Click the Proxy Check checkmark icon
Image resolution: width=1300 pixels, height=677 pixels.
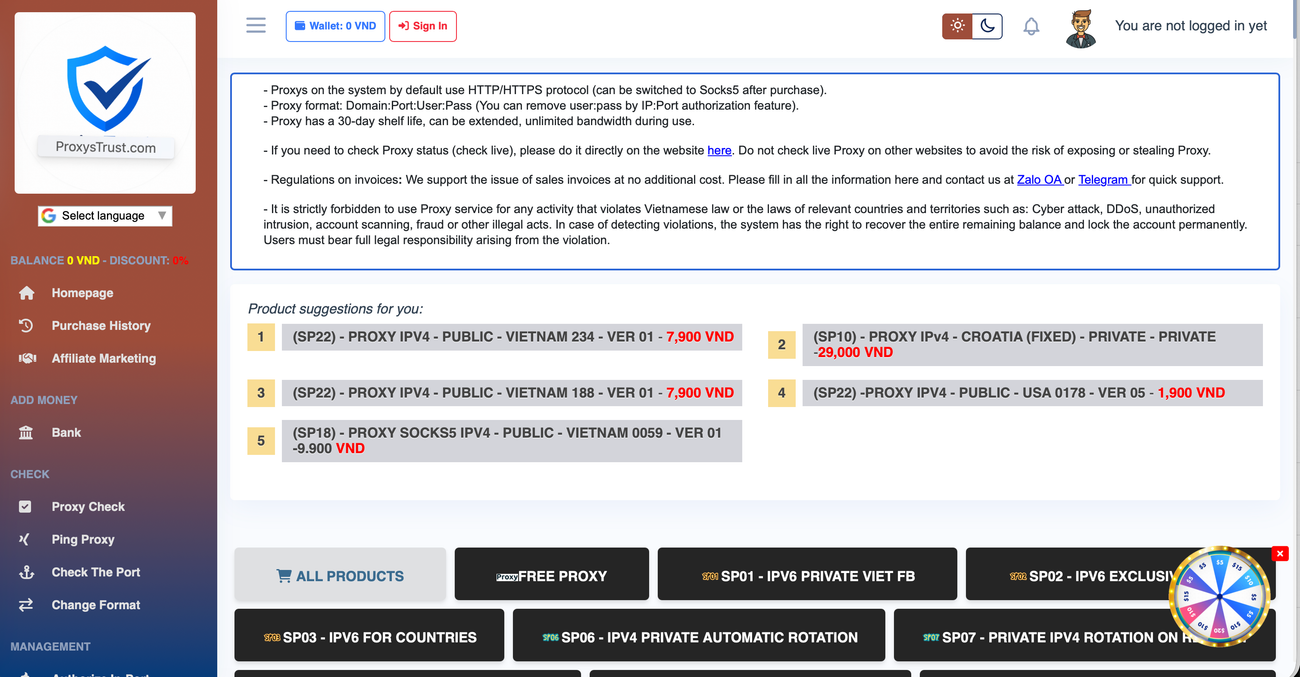tap(26, 507)
